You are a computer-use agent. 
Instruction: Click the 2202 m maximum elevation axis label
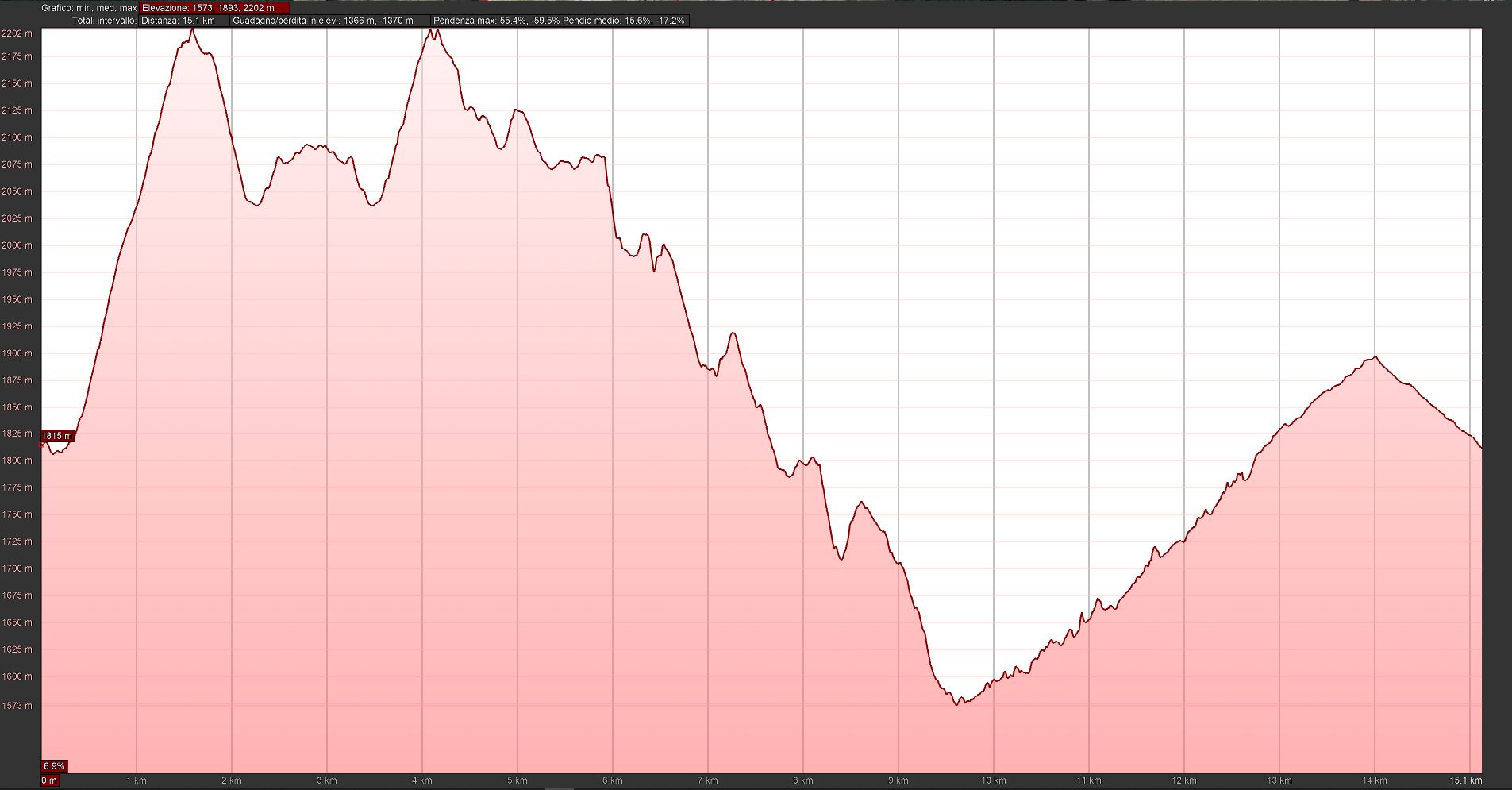click(x=17, y=33)
